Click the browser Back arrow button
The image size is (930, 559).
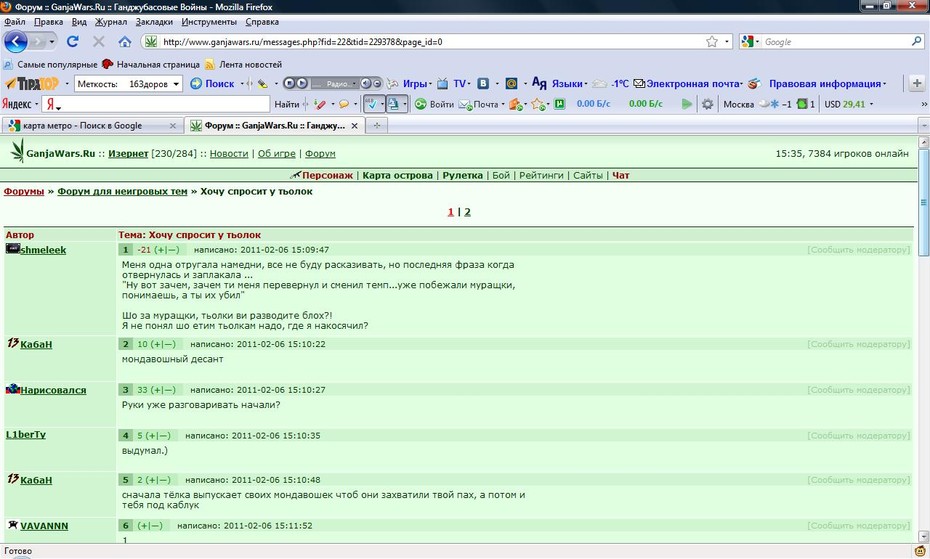pos(15,42)
